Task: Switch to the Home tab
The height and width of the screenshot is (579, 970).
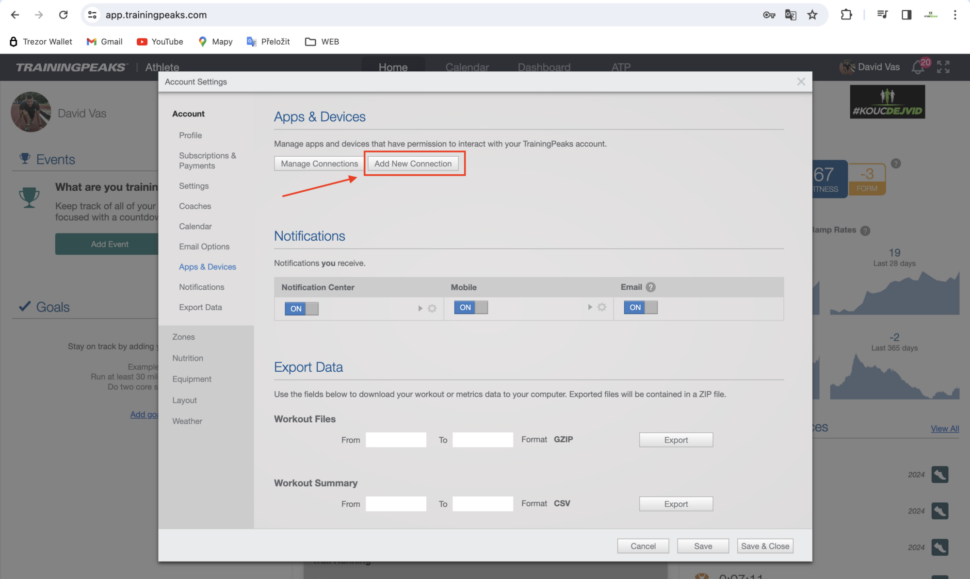Action: (x=393, y=67)
